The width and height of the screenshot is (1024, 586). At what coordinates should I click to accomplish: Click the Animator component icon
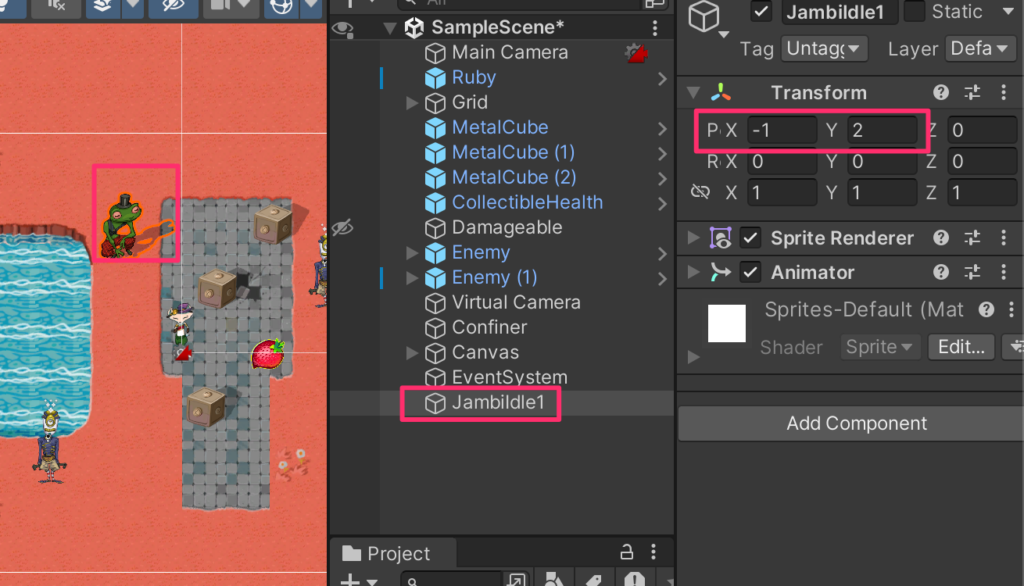720,272
